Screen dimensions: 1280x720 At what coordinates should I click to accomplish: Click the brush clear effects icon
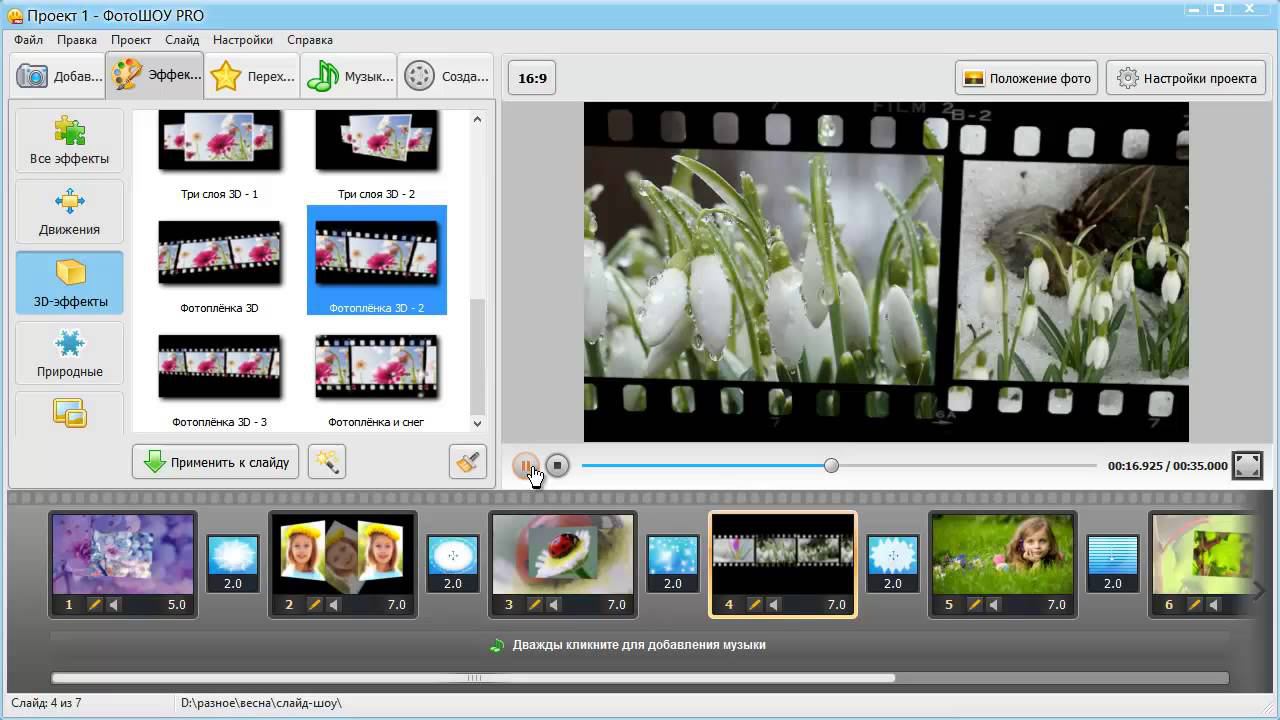click(x=468, y=462)
